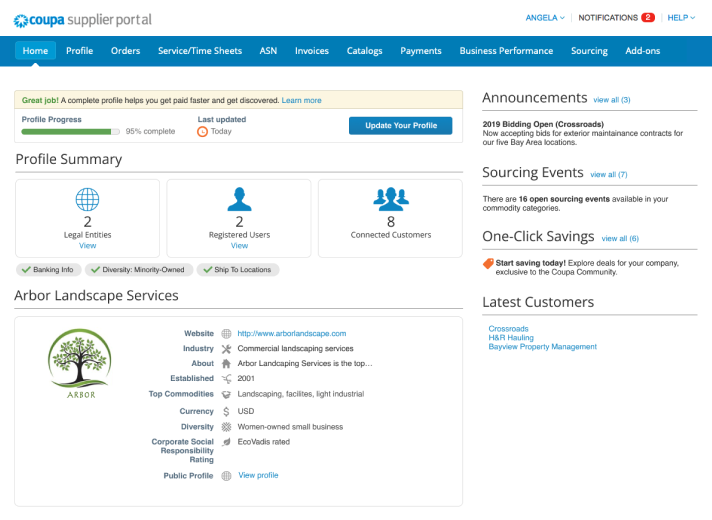Click the Diversity: Minority-Owned checkmark badge
Image resolution: width=712 pixels, height=520 pixels.
(138, 269)
